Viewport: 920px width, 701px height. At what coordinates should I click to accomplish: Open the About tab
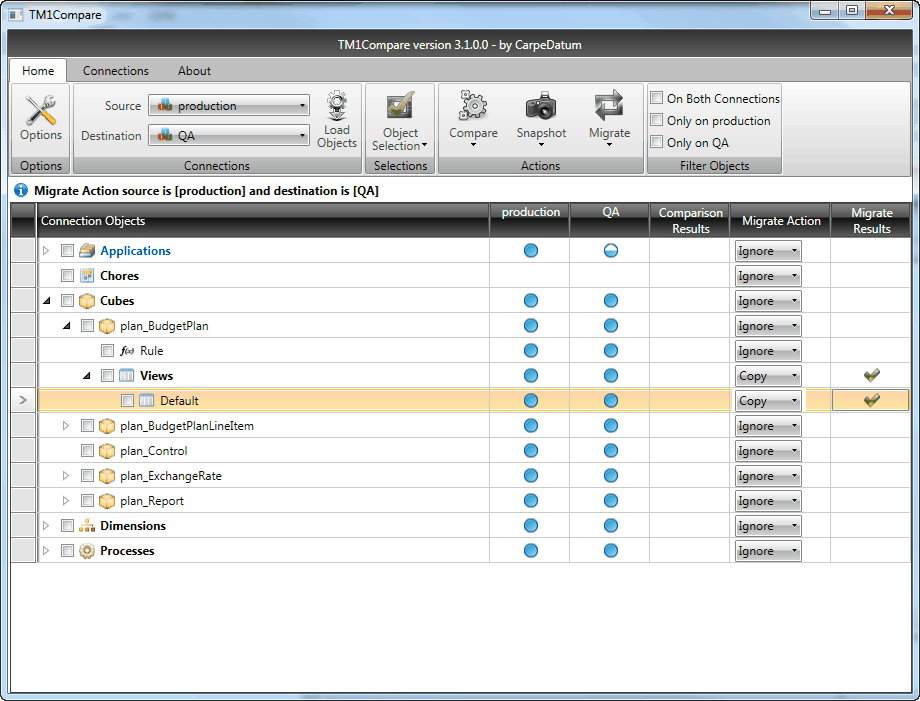194,71
